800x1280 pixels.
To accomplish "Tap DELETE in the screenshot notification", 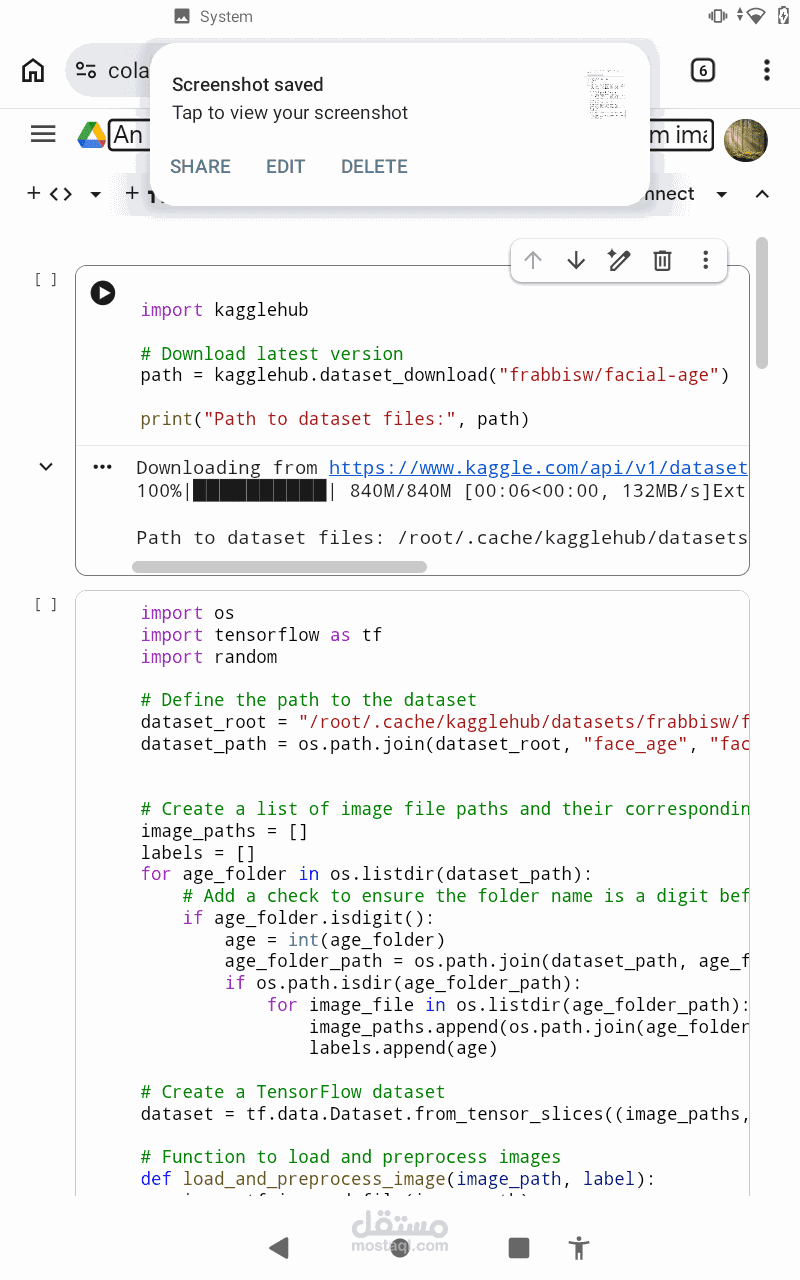I will tap(374, 167).
